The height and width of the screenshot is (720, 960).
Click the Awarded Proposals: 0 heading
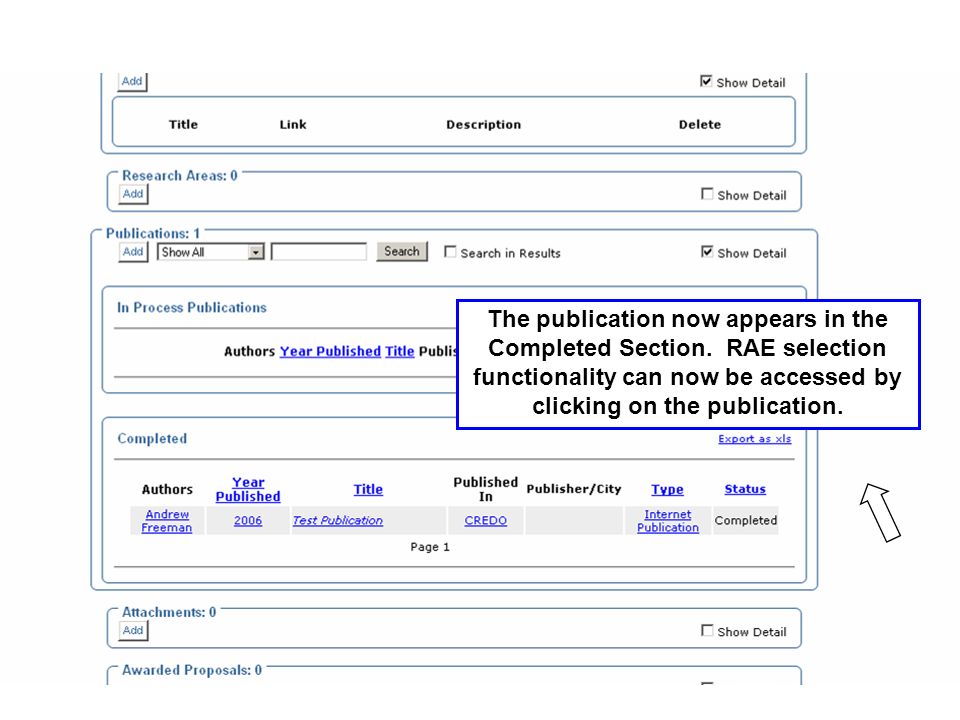[192, 670]
